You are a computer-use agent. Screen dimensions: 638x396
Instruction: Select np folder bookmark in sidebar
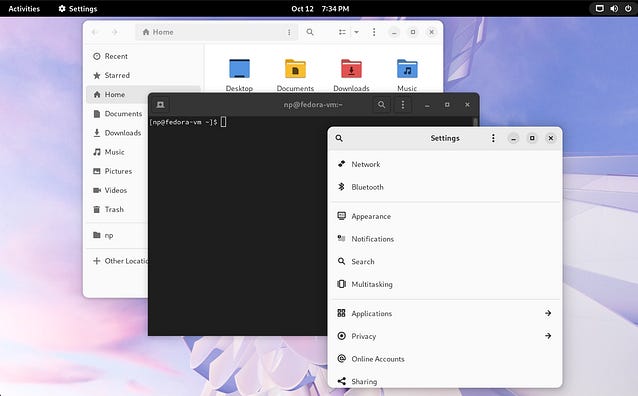click(118, 235)
